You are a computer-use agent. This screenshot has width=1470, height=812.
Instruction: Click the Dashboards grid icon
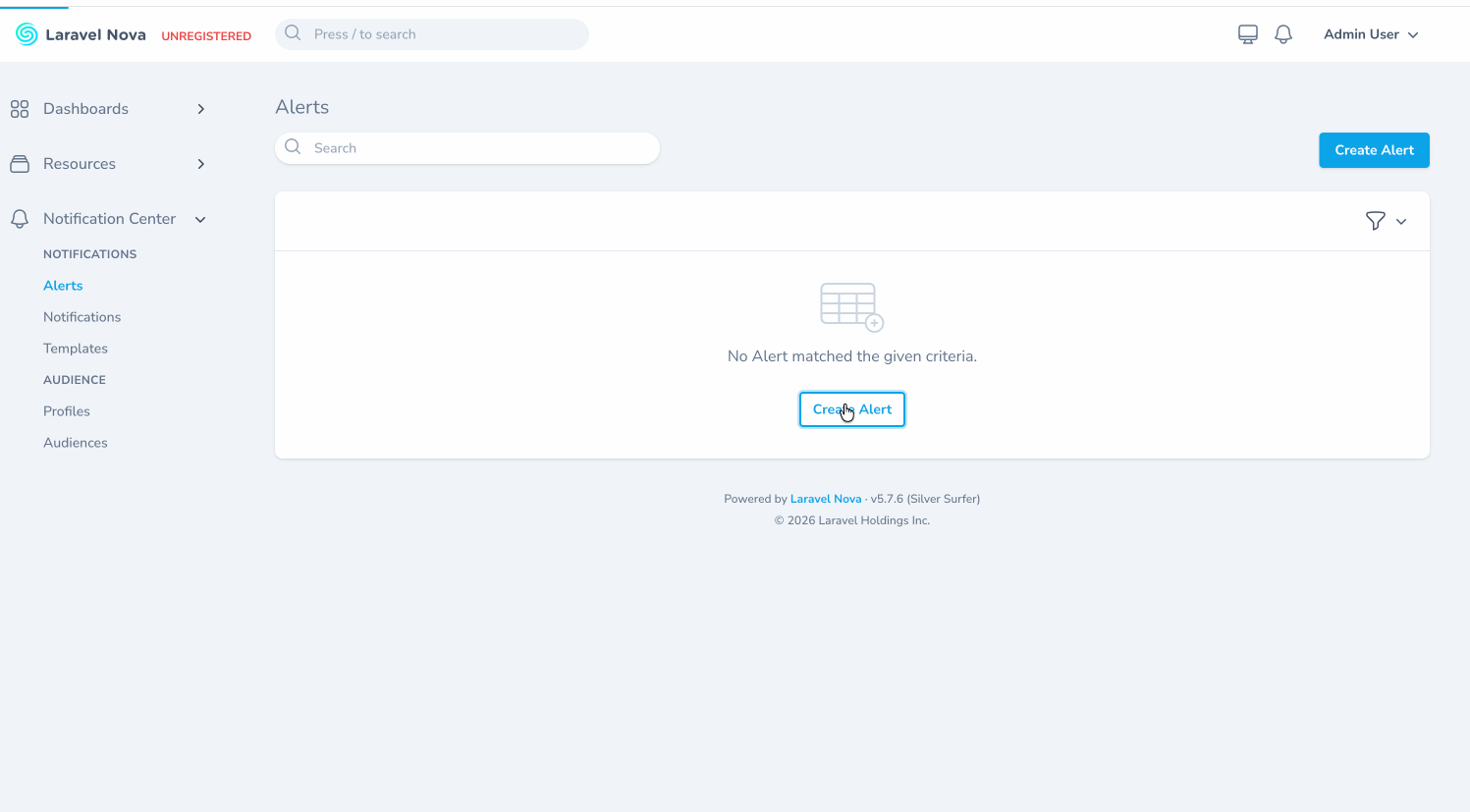(20, 109)
